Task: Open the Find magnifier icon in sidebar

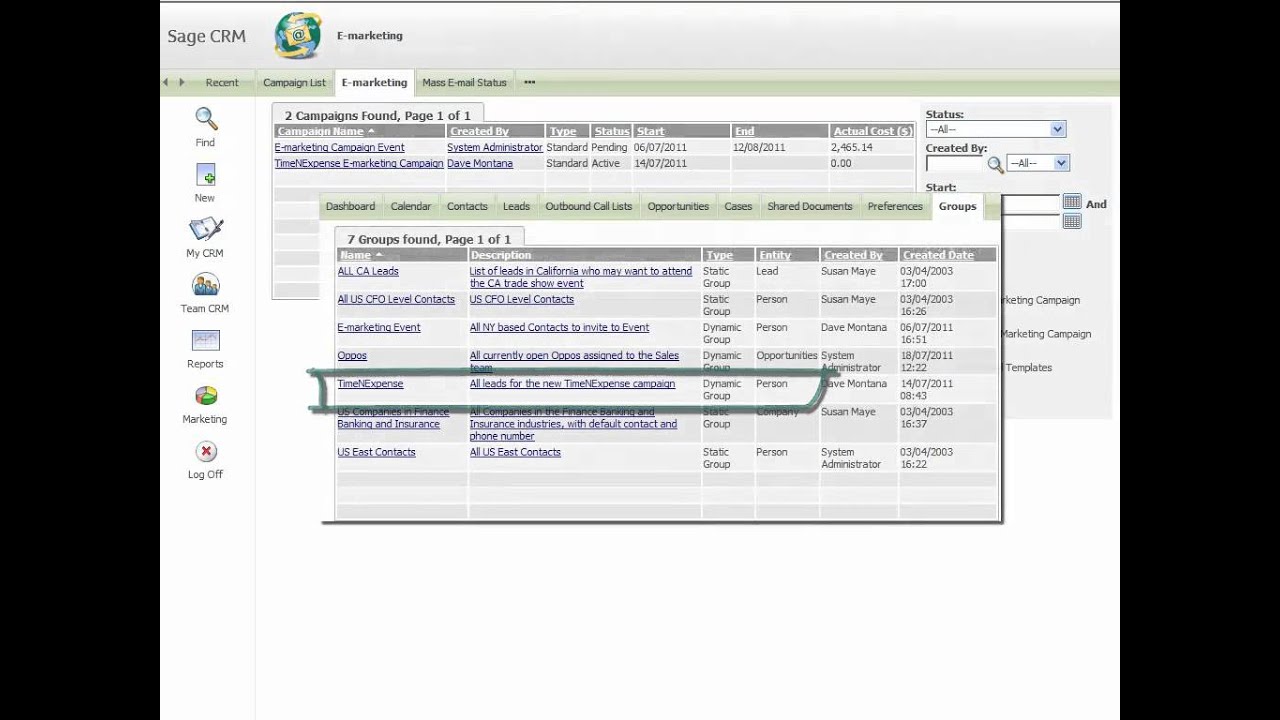Action: coord(206,119)
